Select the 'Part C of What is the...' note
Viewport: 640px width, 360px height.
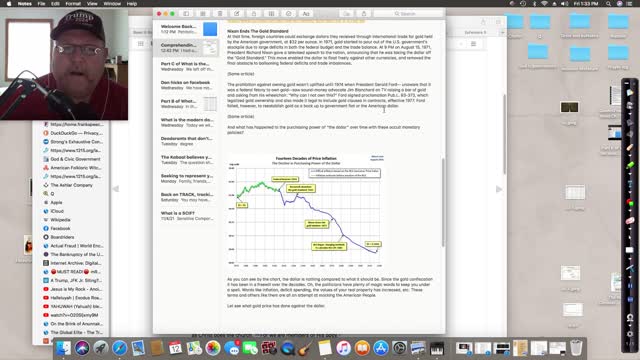[x=188, y=67]
